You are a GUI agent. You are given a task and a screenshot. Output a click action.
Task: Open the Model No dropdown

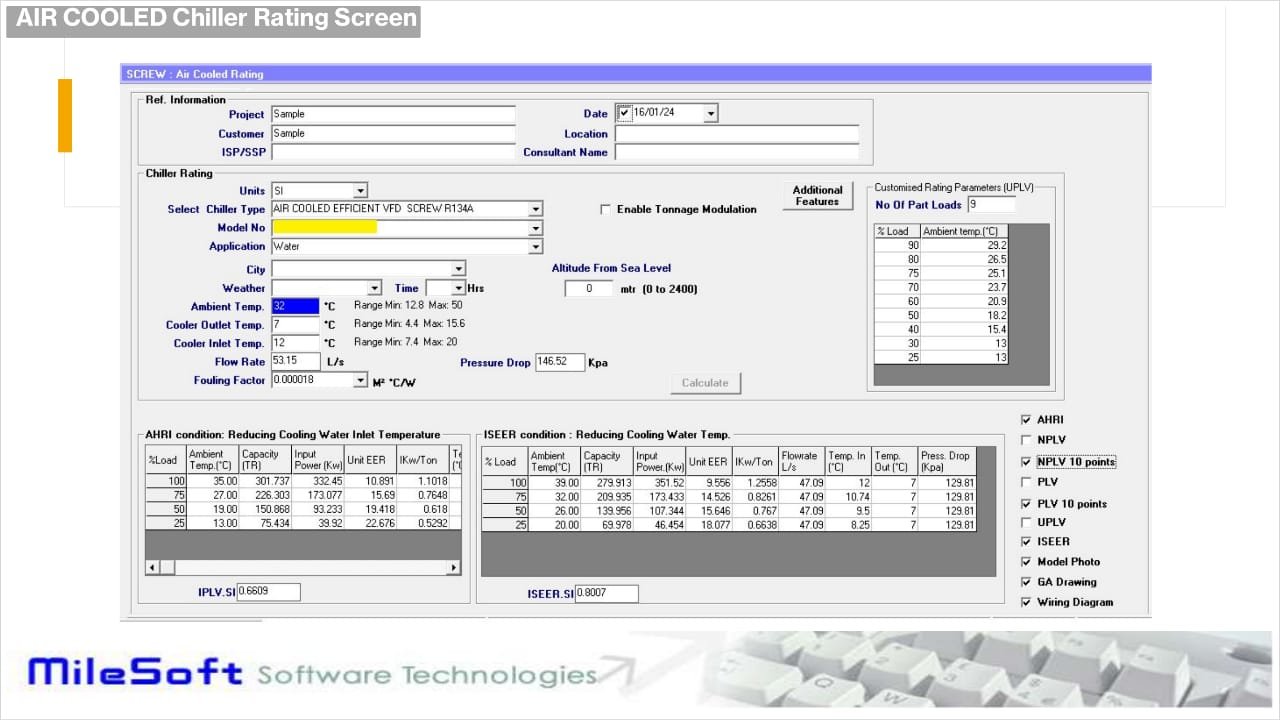[x=536, y=228]
